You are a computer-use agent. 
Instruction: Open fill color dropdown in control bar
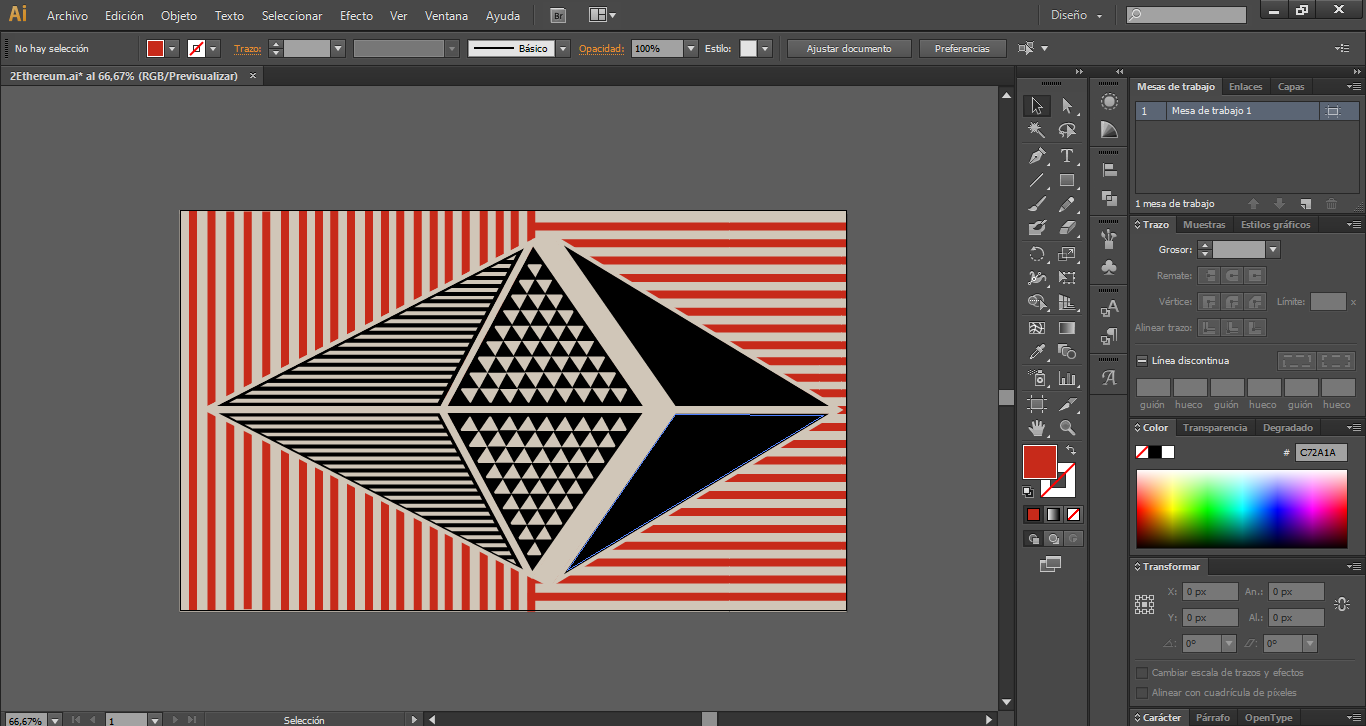click(x=173, y=48)
